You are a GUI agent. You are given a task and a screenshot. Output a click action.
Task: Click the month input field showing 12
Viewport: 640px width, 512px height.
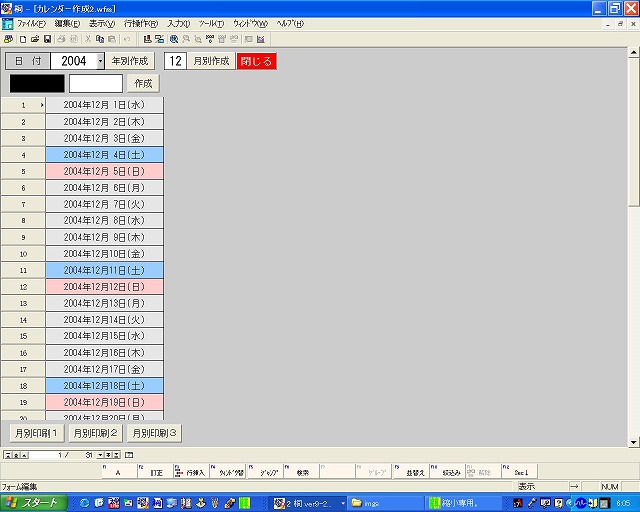pos(175,61)
